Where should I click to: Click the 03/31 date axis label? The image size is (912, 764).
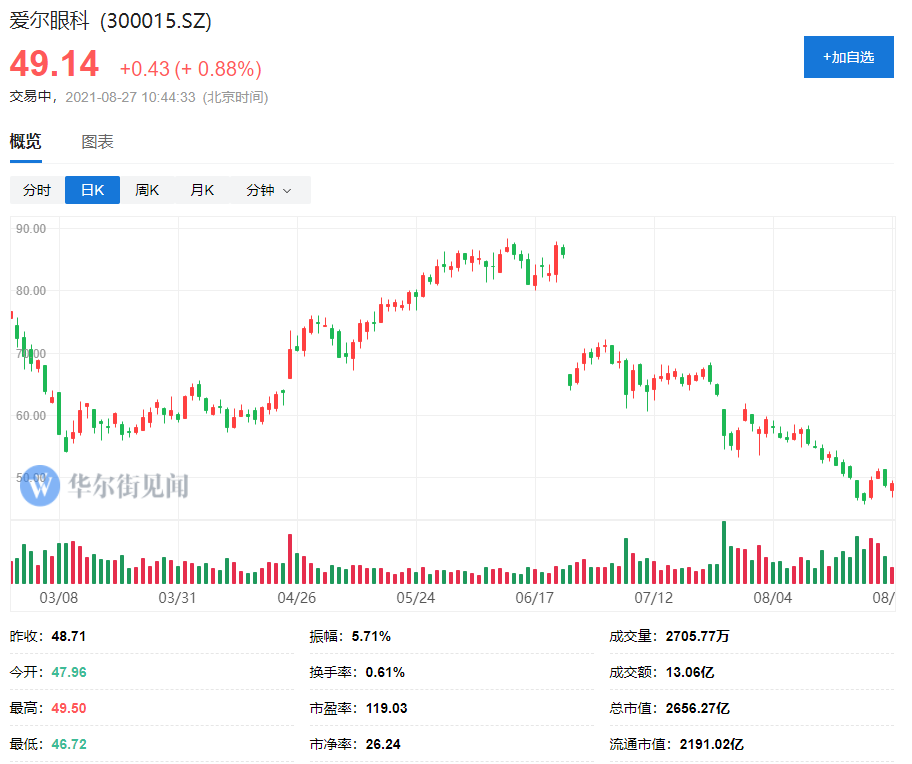pos(177,598)
